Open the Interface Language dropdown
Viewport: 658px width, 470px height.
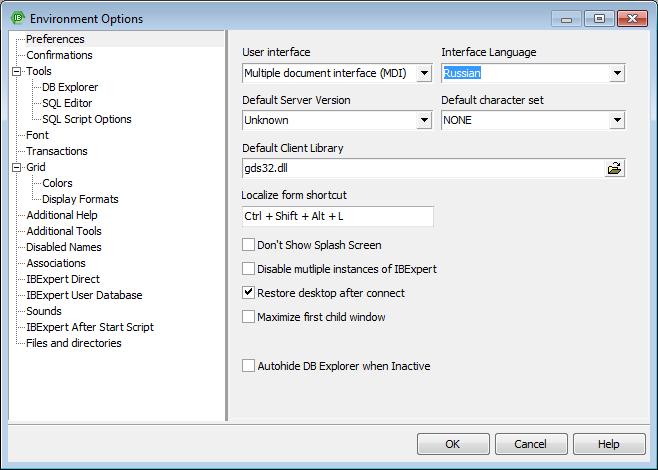tap(617, 73)
